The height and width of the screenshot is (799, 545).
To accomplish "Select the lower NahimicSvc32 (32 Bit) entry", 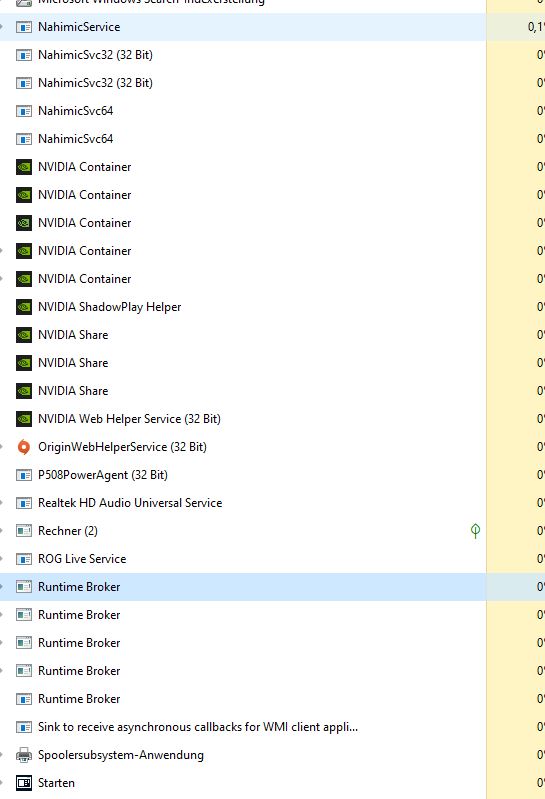I will tap(95, 83).
